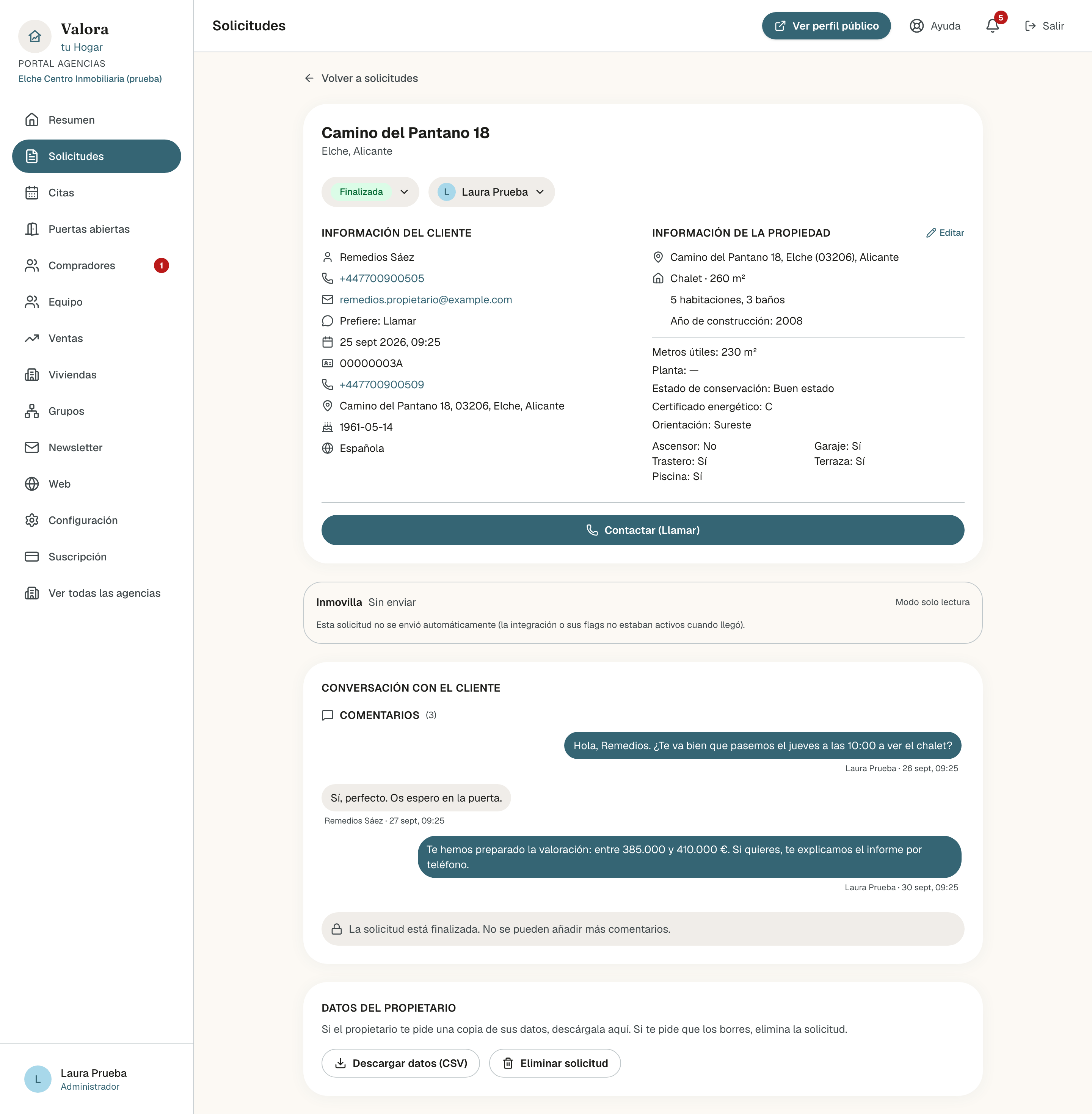
Task: Click the Valora home logo icon
Action: point(35,36)
